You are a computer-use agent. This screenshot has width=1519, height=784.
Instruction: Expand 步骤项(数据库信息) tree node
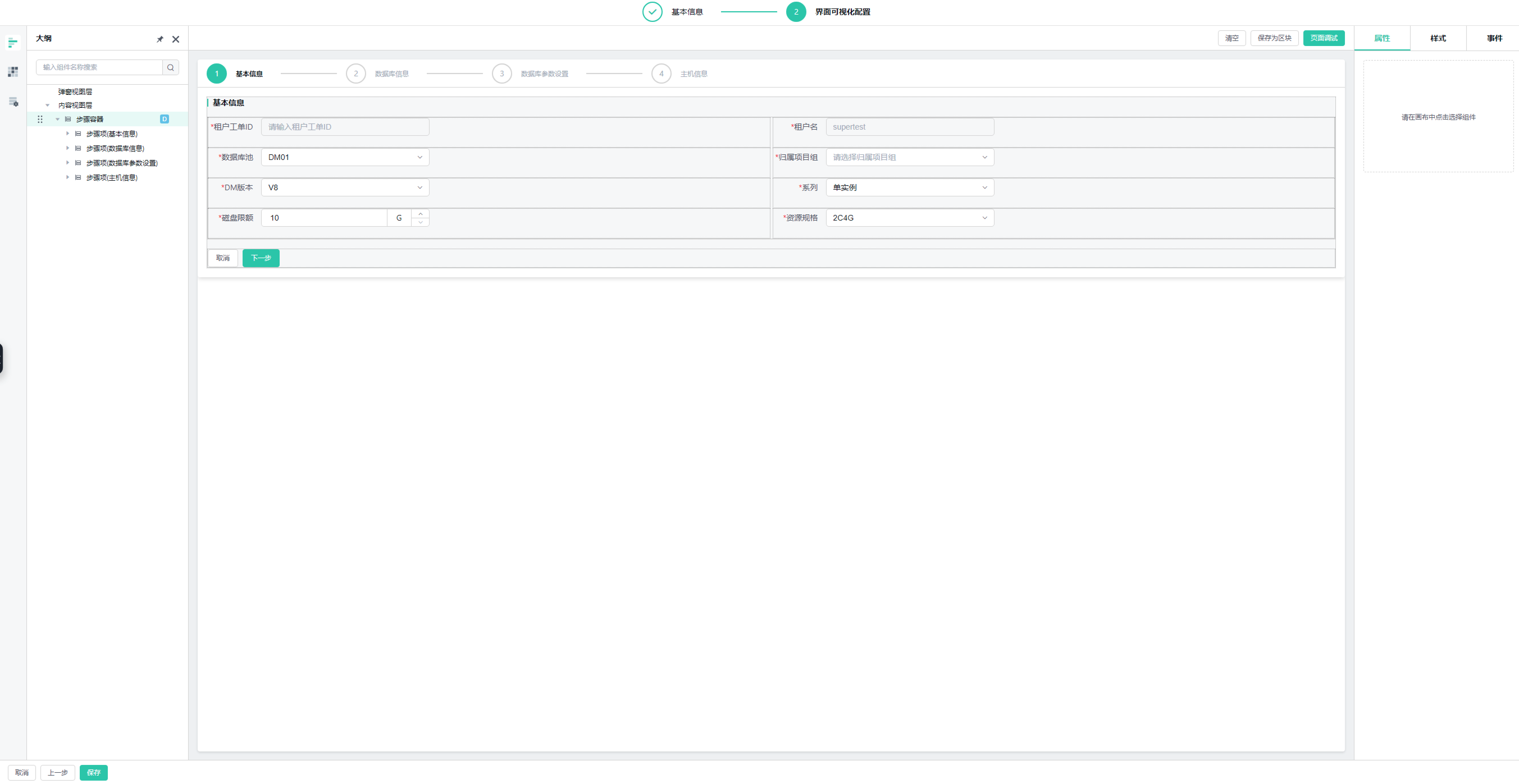tap(68, 148)
